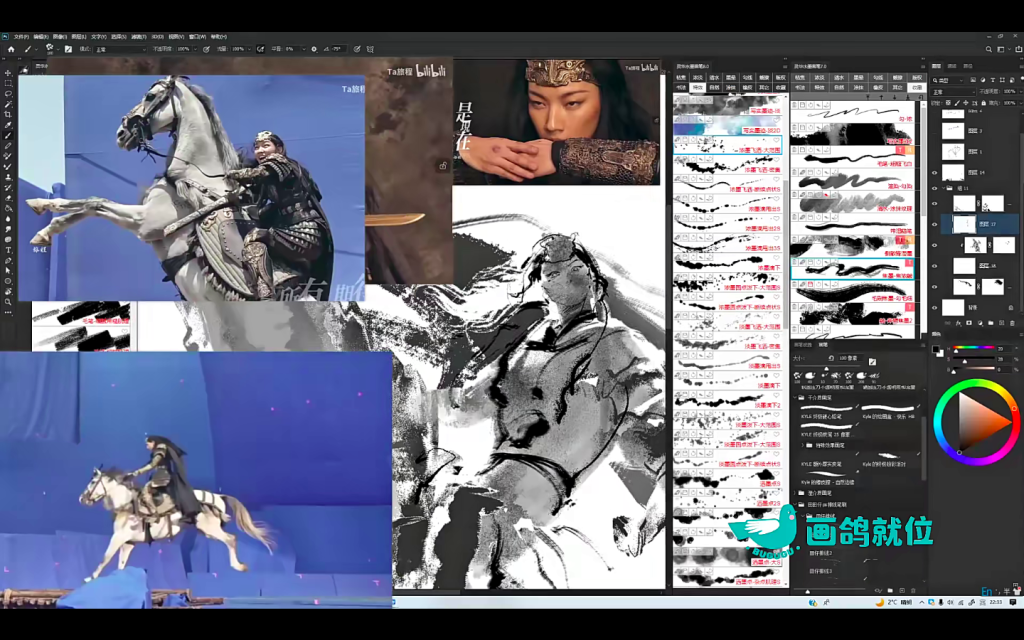Open the brush mode dropdown in options bar
Viewport: 1024px width, 640px height.
coord(120,48)
